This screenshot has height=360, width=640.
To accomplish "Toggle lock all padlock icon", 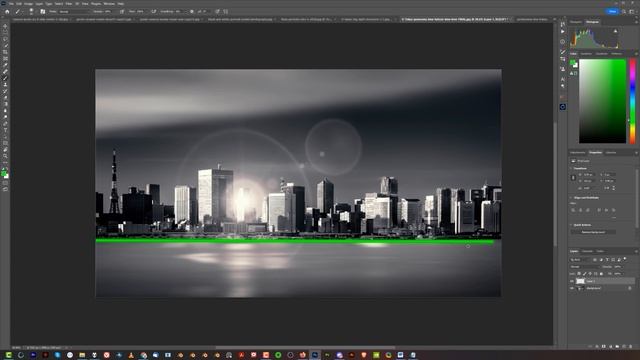I will click(x=601, y=274).
